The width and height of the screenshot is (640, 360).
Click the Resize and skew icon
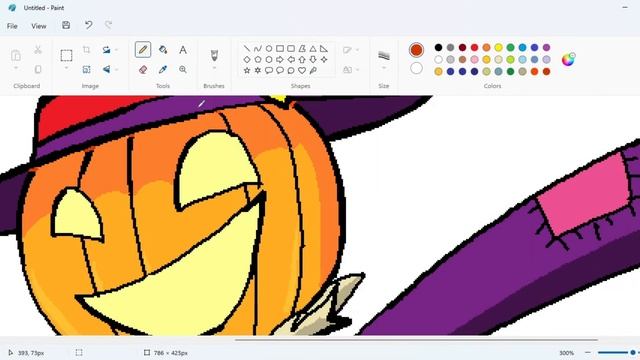[x=87, y=69]
